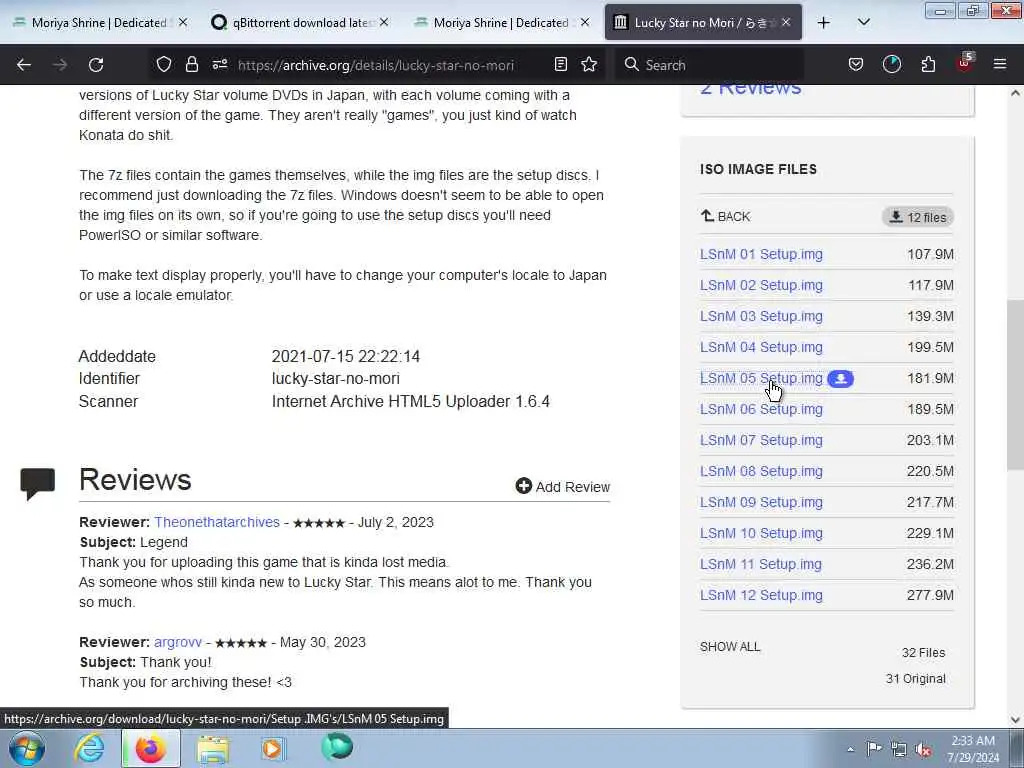
Task: Open the site permissions icon in the address bar
Action: pyautogui.click(x=220, y=64)
